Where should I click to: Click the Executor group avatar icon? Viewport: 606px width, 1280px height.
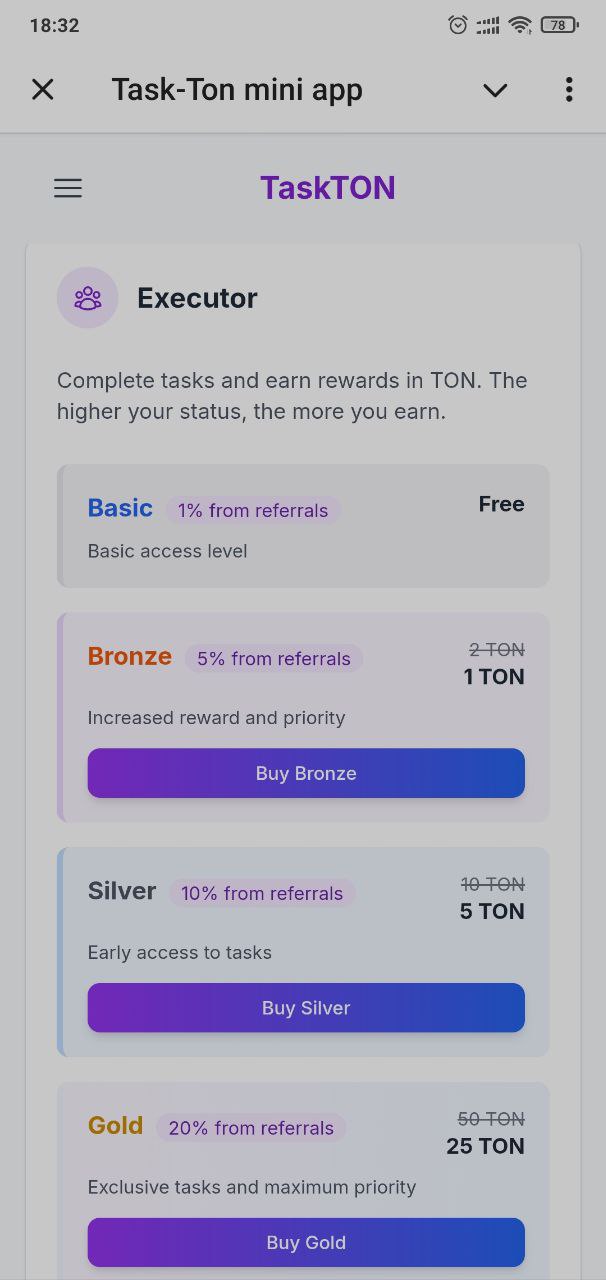coord(87,297)
